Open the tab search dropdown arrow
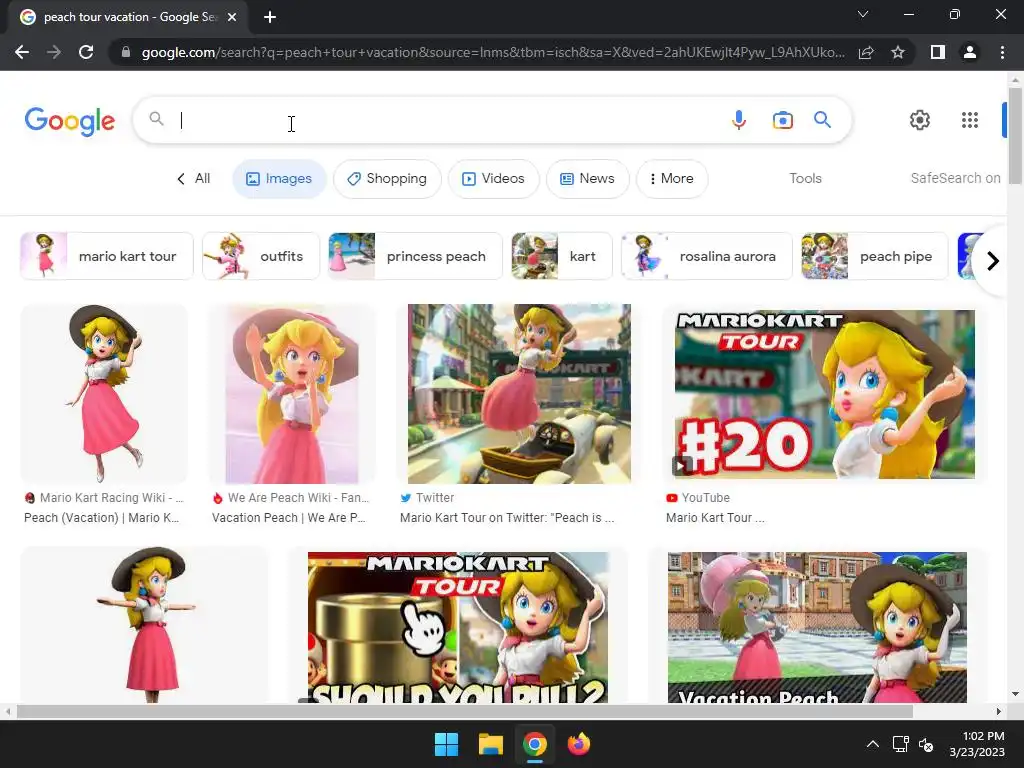This screenshot has height=768, width=1024. 863,14
